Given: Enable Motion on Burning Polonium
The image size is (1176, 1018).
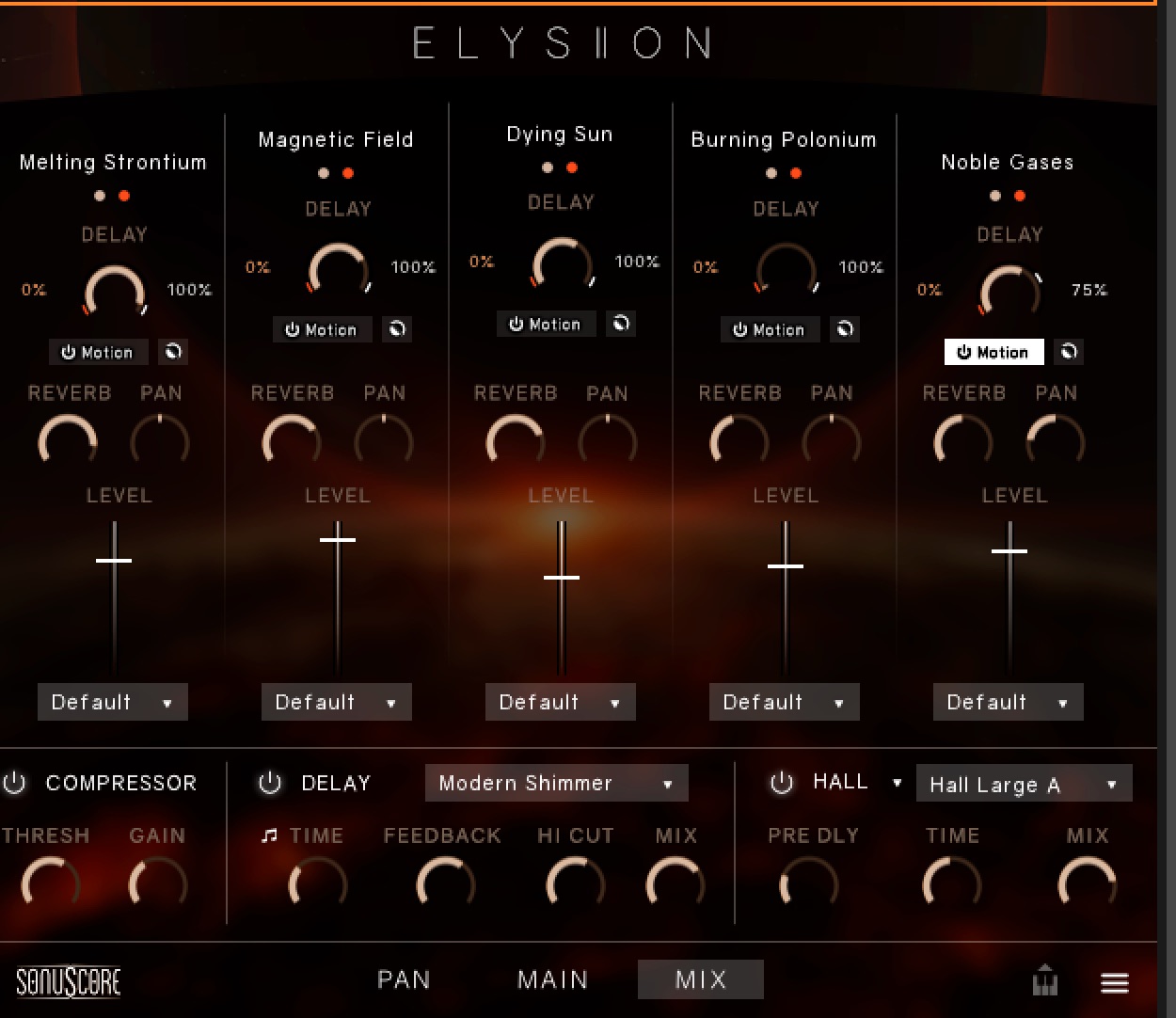Looking at the screenshot, I should click(770, 329).
